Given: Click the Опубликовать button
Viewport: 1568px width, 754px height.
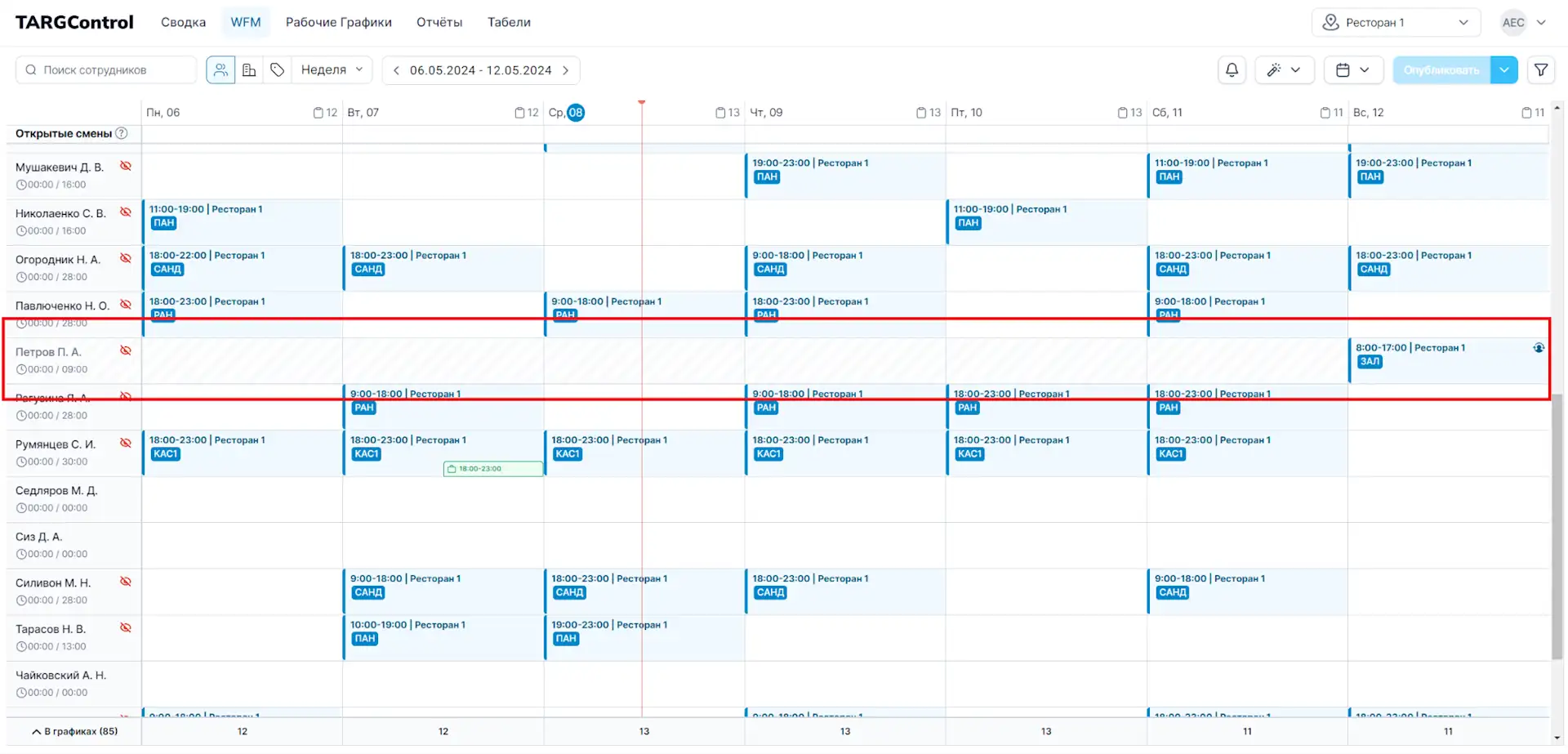Looking at the screenshot, I should pyautogui.click(x=1441, y=70).
